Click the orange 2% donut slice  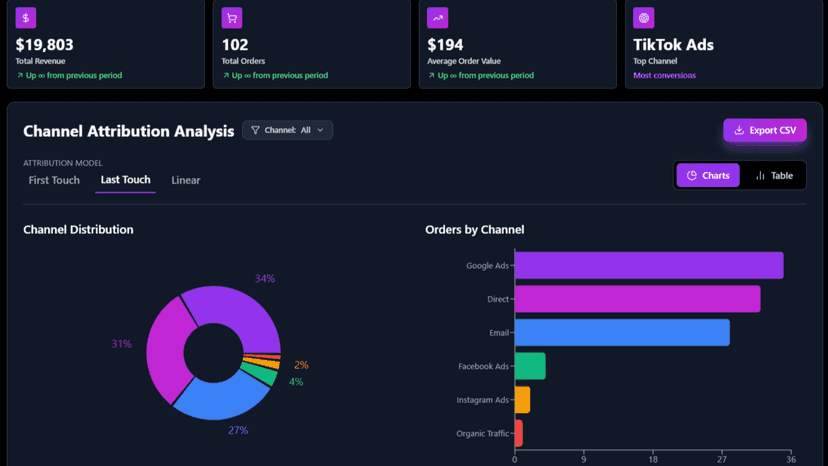pyautogui.click(x=264, y=362)
